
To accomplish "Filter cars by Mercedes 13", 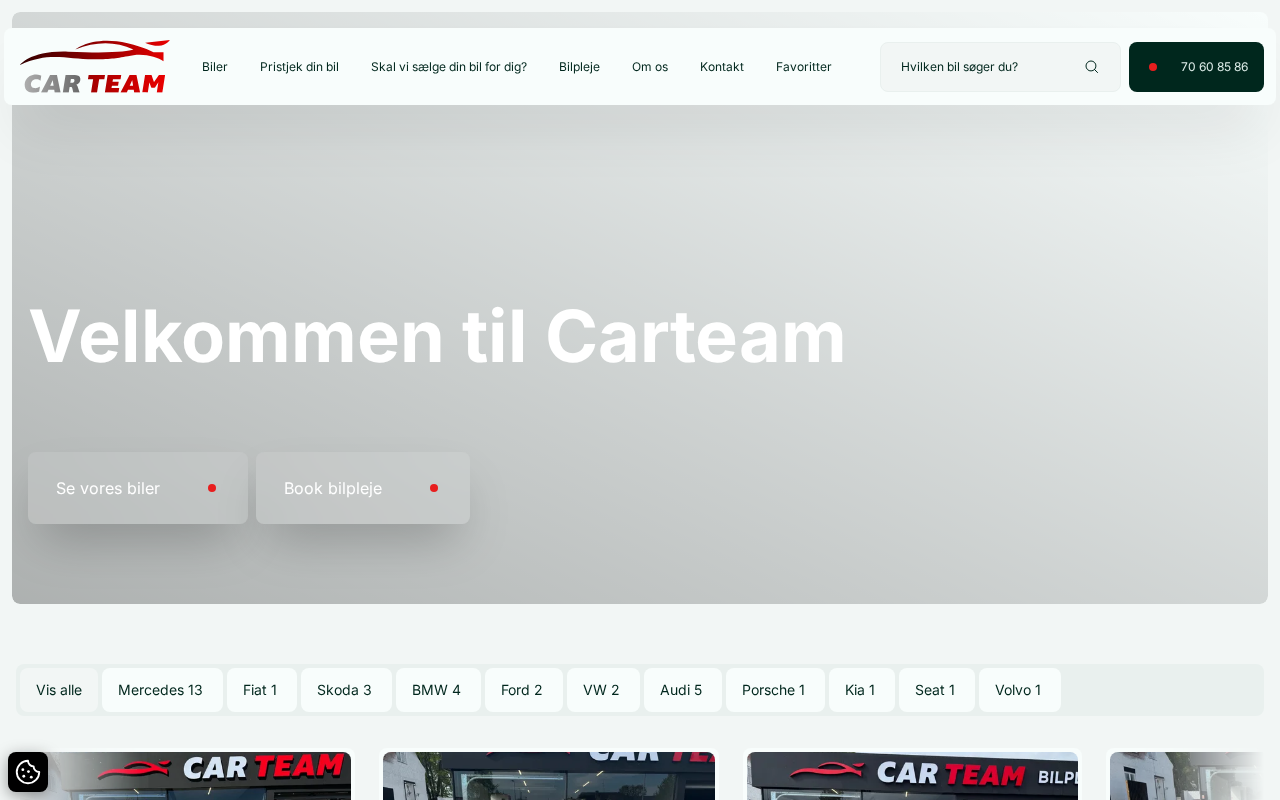I will coord(162,690).
